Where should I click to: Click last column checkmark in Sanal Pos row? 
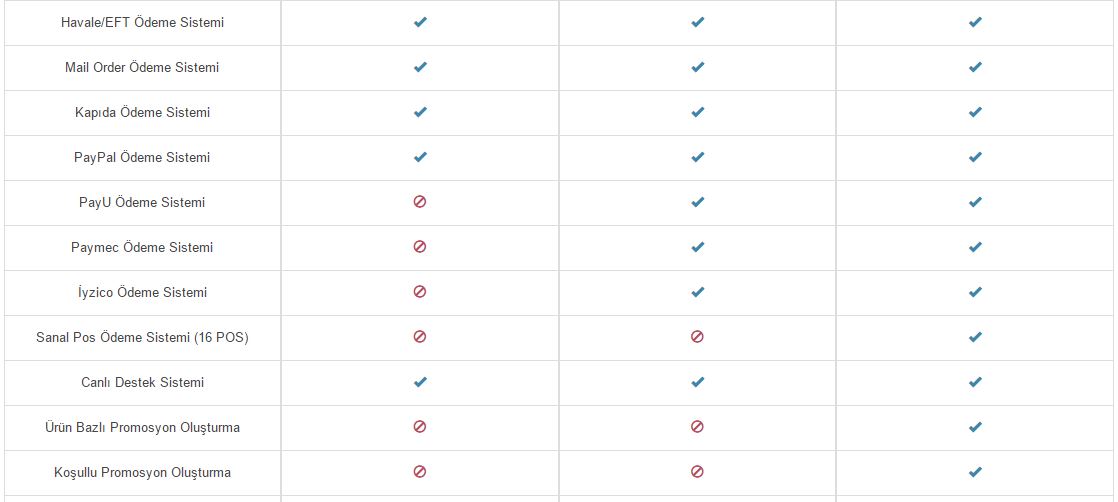tap(975, 337)
